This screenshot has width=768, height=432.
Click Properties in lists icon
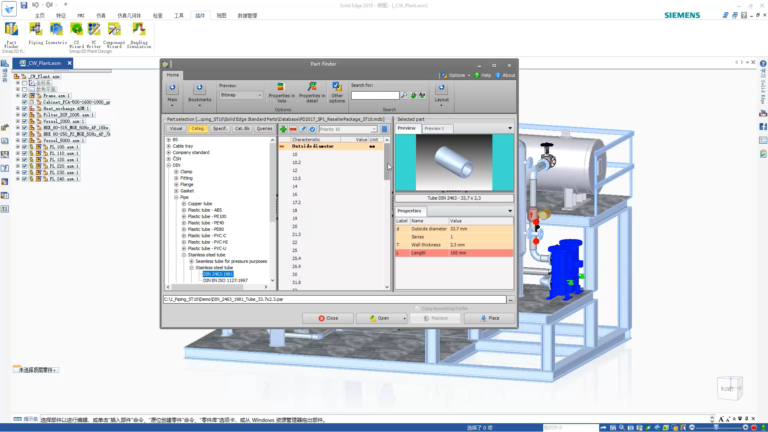pos(281,93)
